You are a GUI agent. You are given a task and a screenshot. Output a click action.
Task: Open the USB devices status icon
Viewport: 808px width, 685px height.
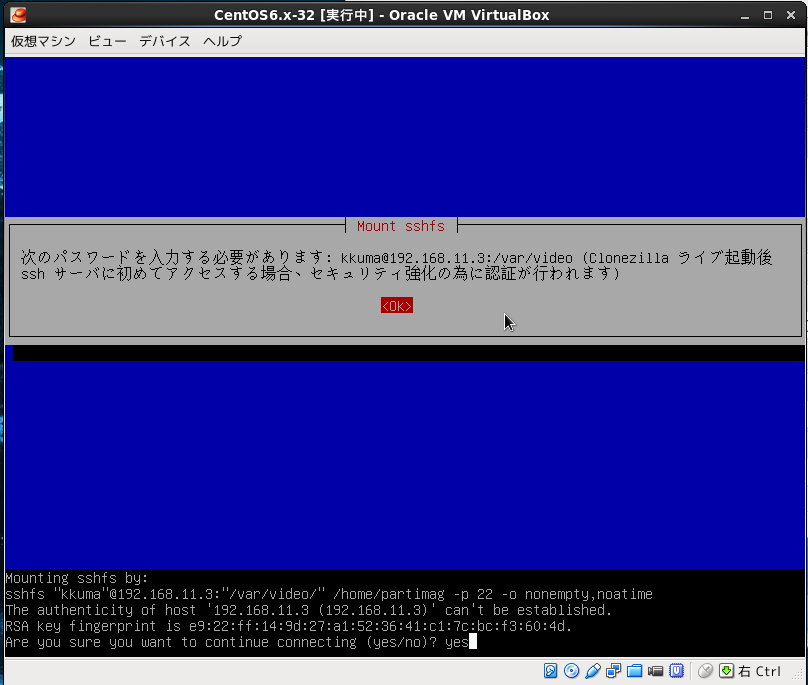(592, 670)
